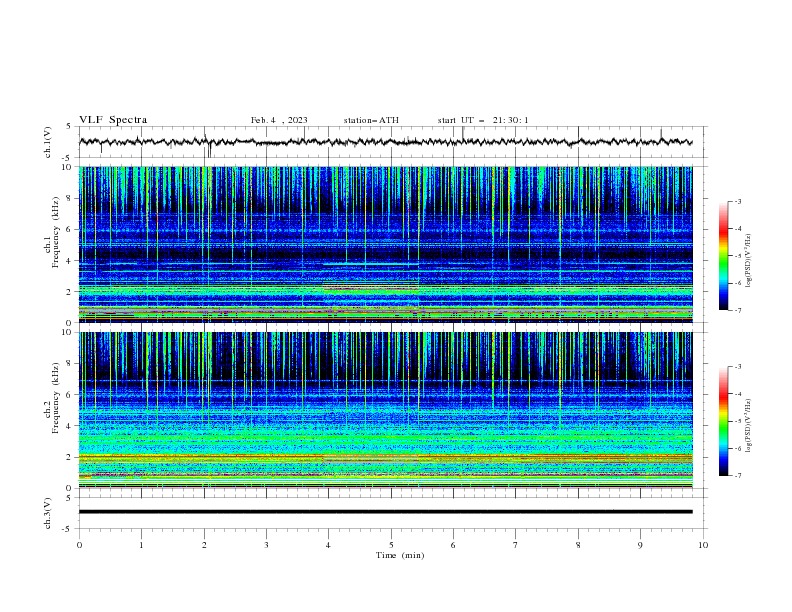Click the date 'Feb. 4 , 2023'
Viewport: 792px width, 612px height.
pyautogui.click(x=279, y=120)
